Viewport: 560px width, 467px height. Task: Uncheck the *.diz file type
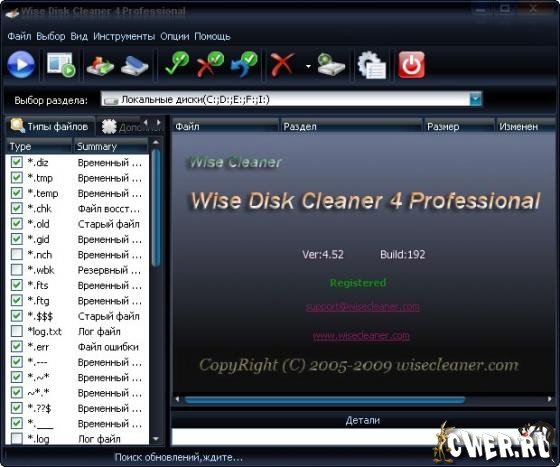click(x=16, y=162)
